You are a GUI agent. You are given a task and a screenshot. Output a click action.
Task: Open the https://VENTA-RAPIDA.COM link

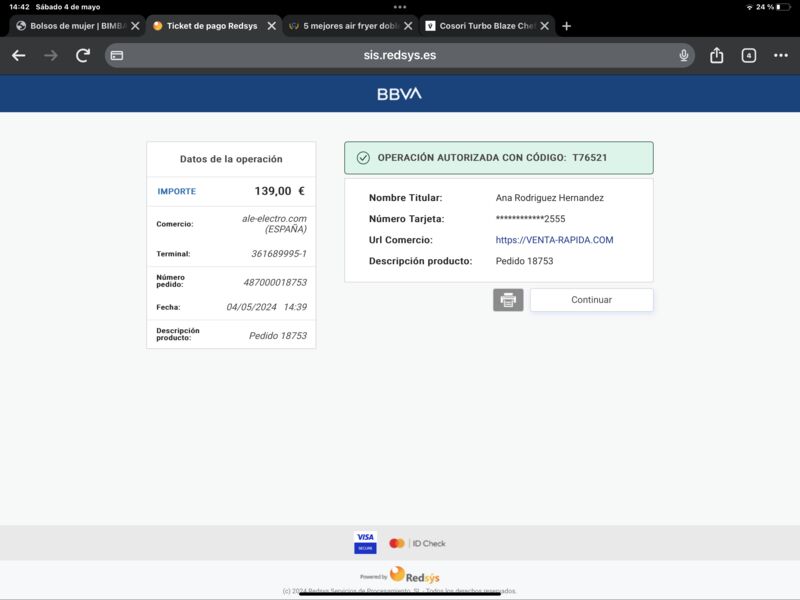[x=554, y=240]
